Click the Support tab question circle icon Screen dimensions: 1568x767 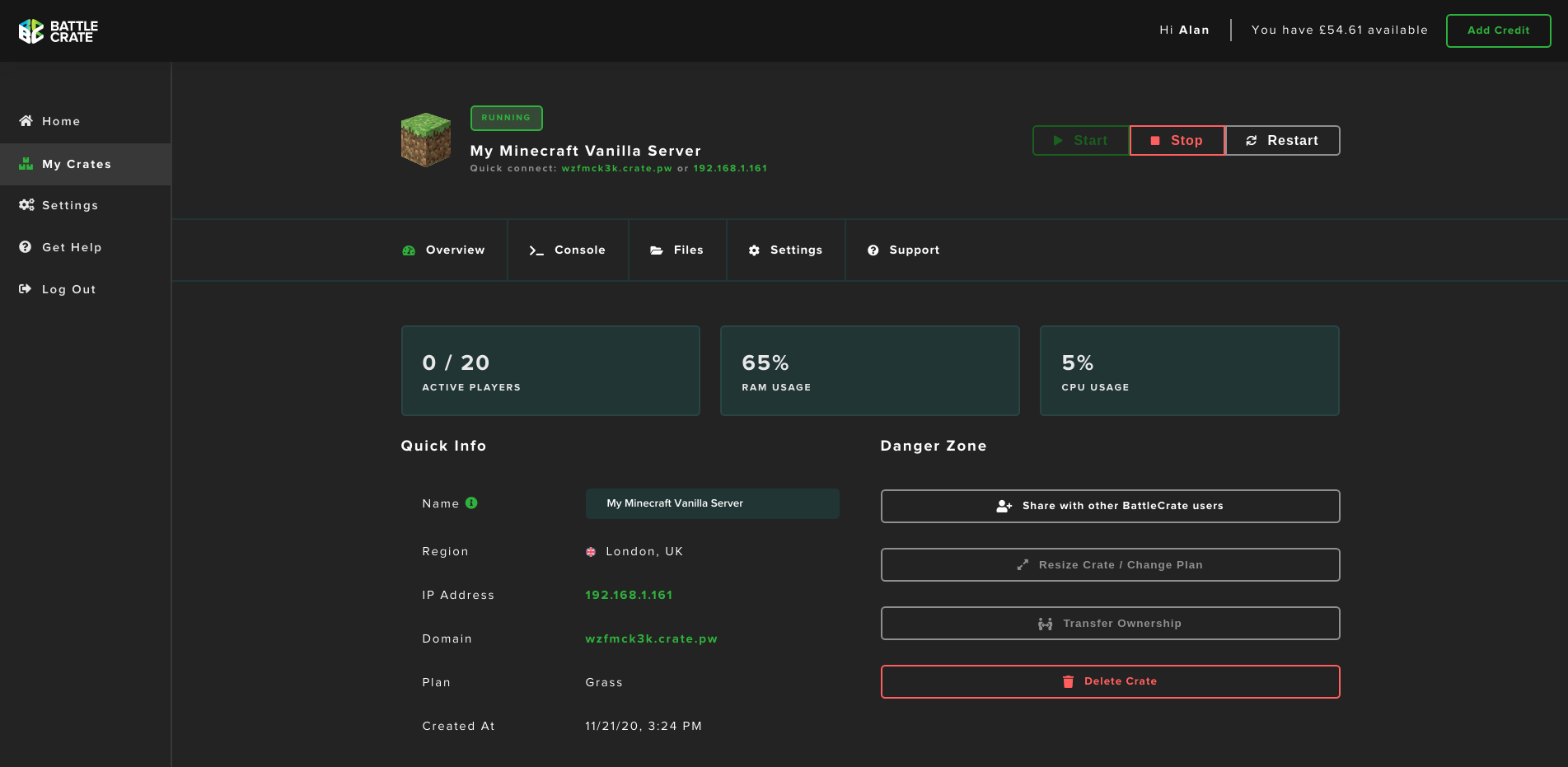(873, 250)
